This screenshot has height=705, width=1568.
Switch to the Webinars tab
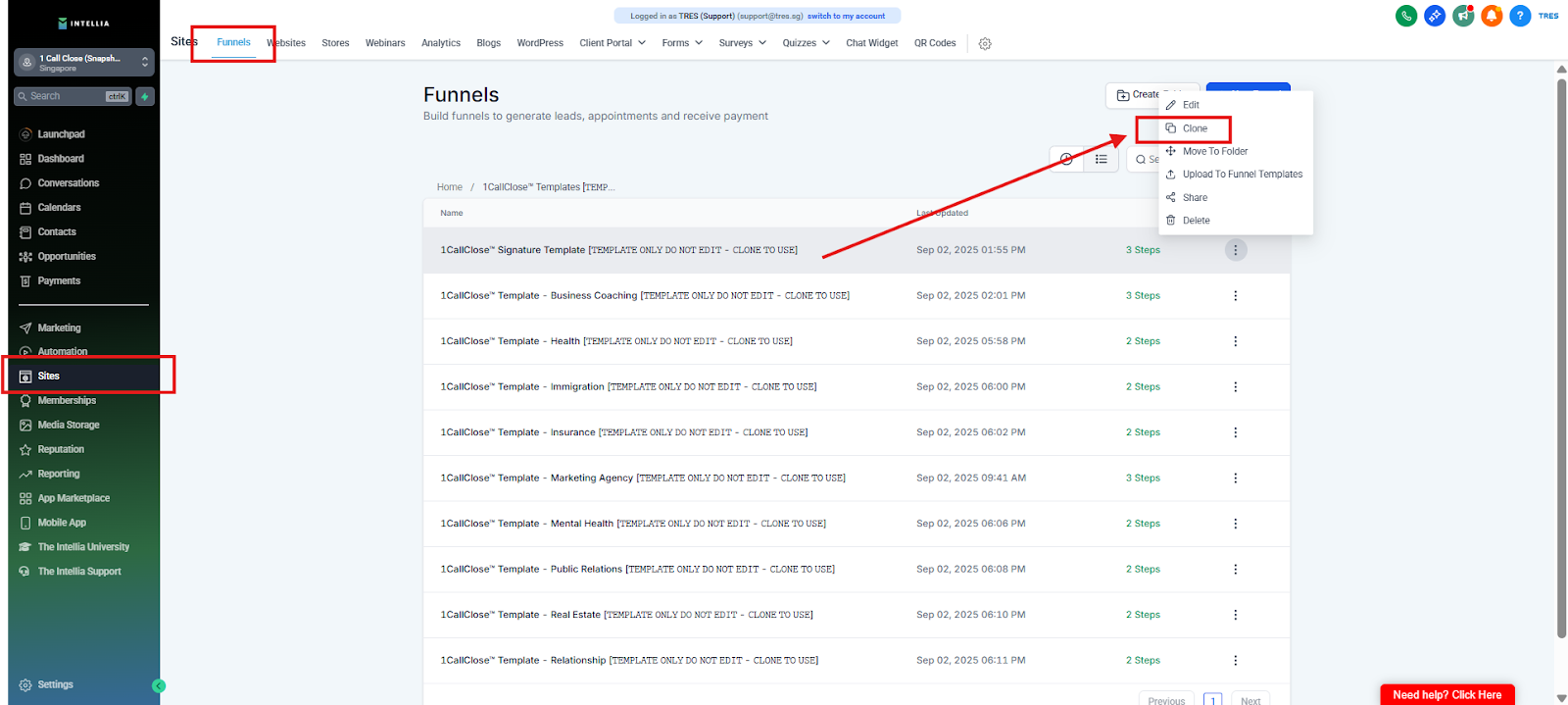pyautogui.click(x=385, y=43)
